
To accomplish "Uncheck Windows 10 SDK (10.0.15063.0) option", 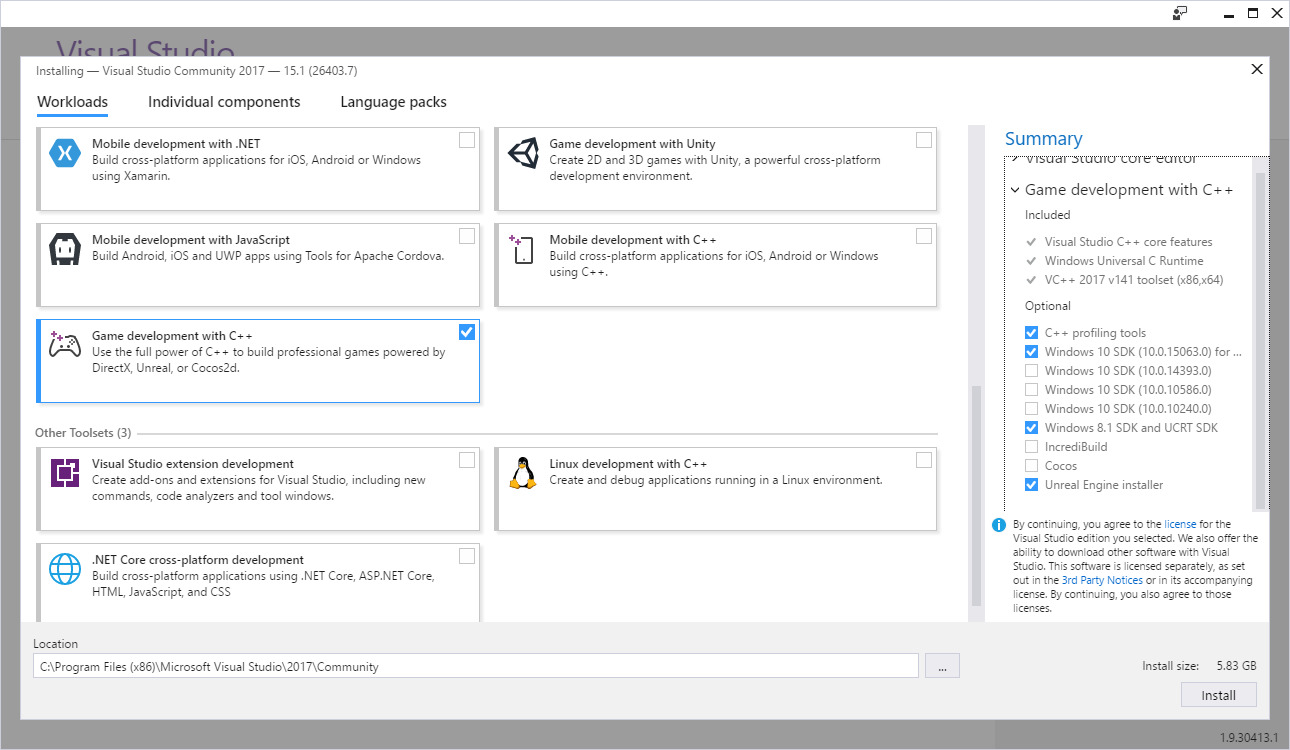I will click(x=1031, y=352).
